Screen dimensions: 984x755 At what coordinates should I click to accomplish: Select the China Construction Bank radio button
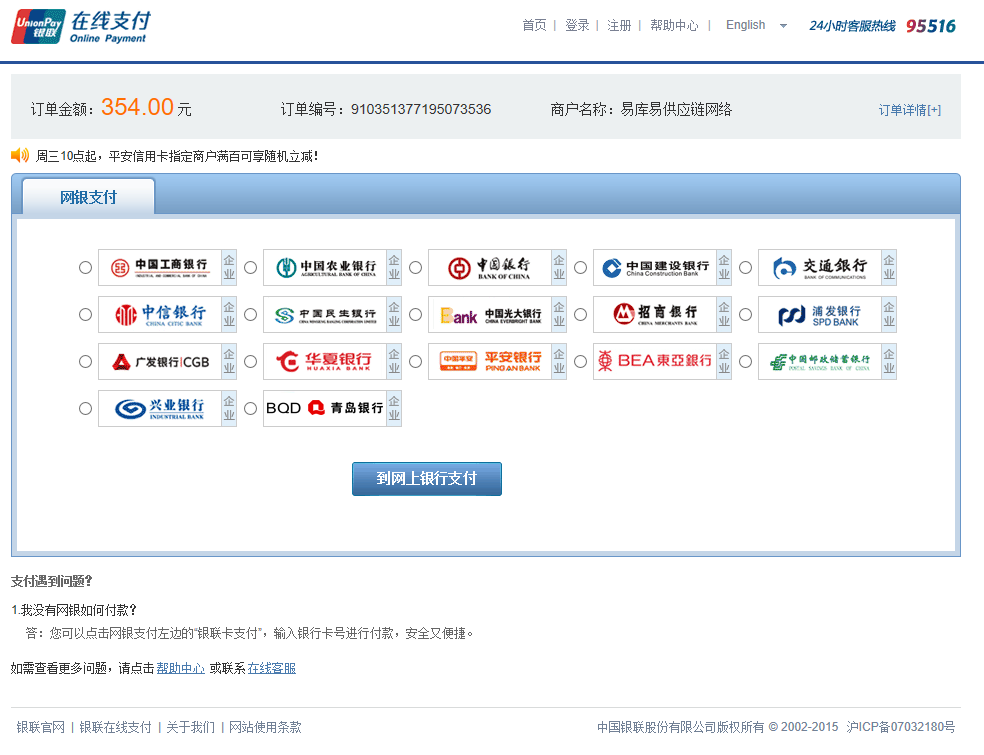[x=580, y=267]
